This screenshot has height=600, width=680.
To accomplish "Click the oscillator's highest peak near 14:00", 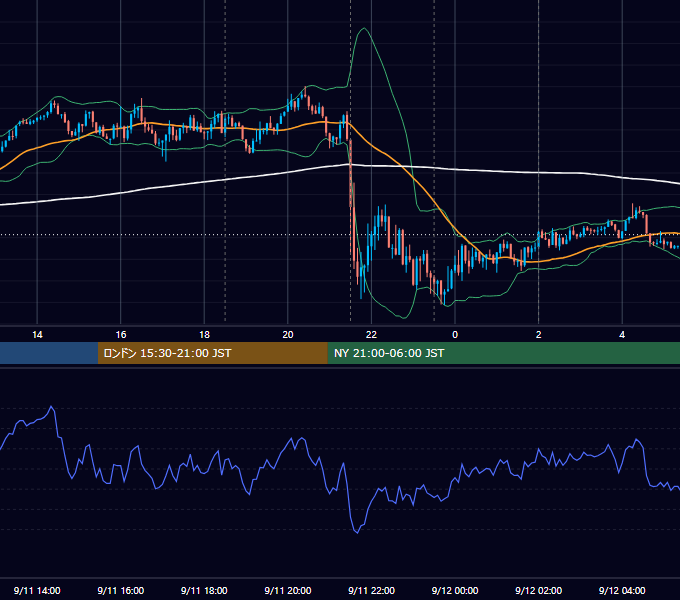I will point(52,407).
